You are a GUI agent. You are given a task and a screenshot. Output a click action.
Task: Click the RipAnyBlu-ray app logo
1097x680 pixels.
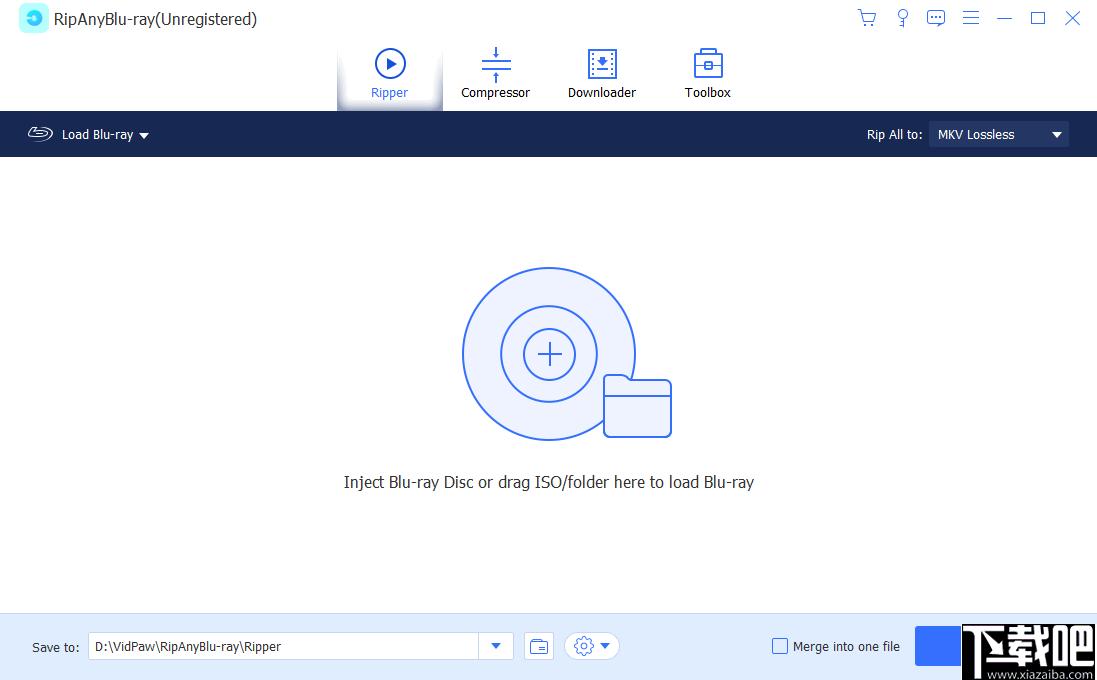pyautogui.click(x=34, y=19)
